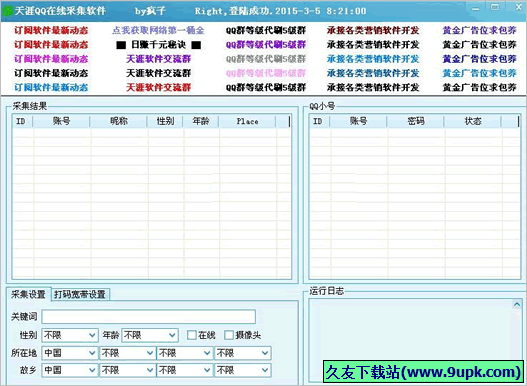Image resolution: width=527 pixels, height=386 pixels.
Task: Switch to the 打码宽带设置 tab
Action: (80, 295)
